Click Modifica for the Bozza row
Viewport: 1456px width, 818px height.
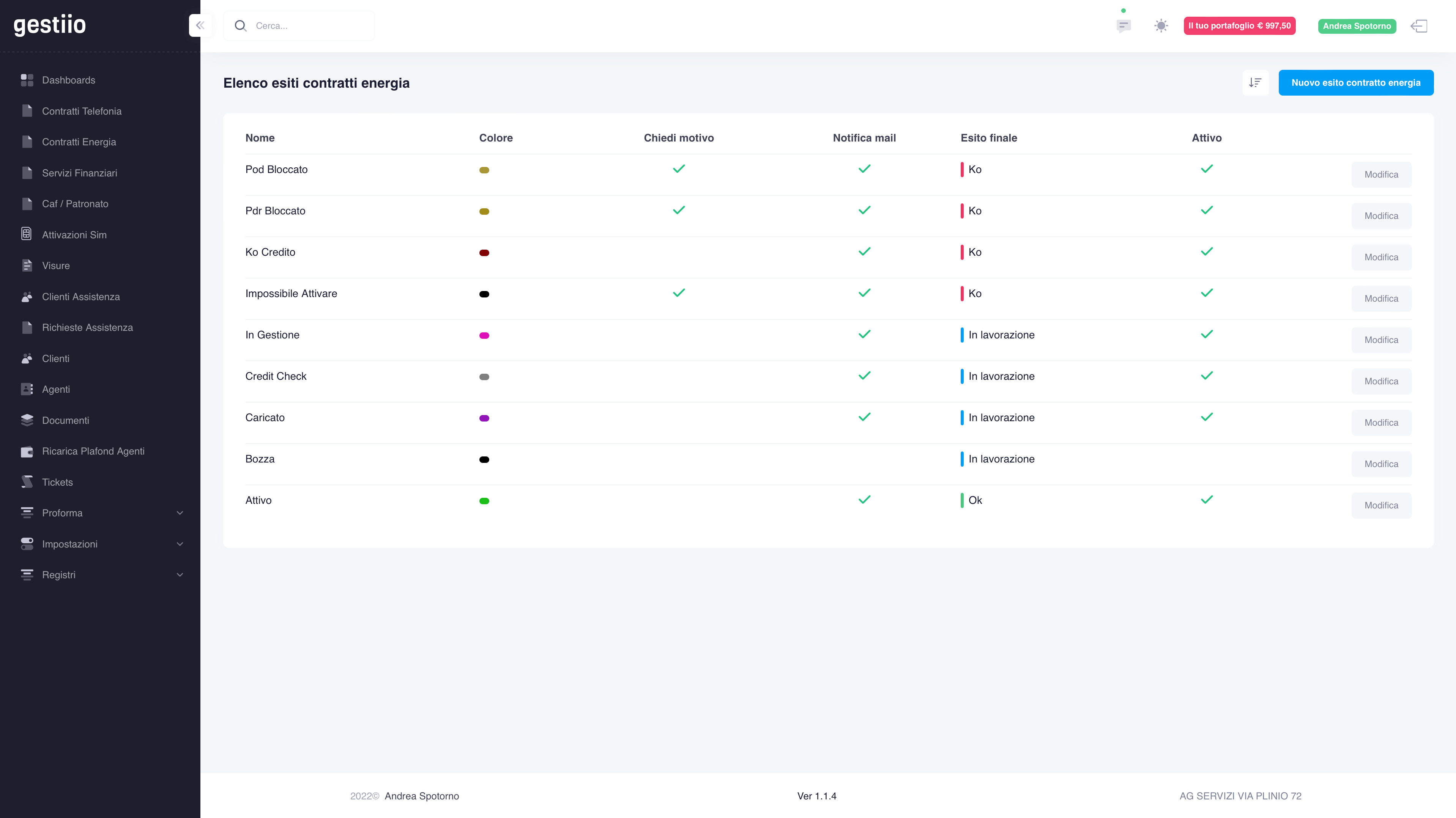[x=1381, y=464]
